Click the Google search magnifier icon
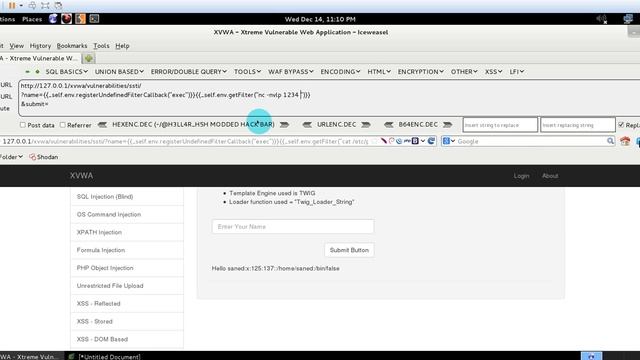The width and height of the screenshot is (640, 360). click(x=610, y=141)
